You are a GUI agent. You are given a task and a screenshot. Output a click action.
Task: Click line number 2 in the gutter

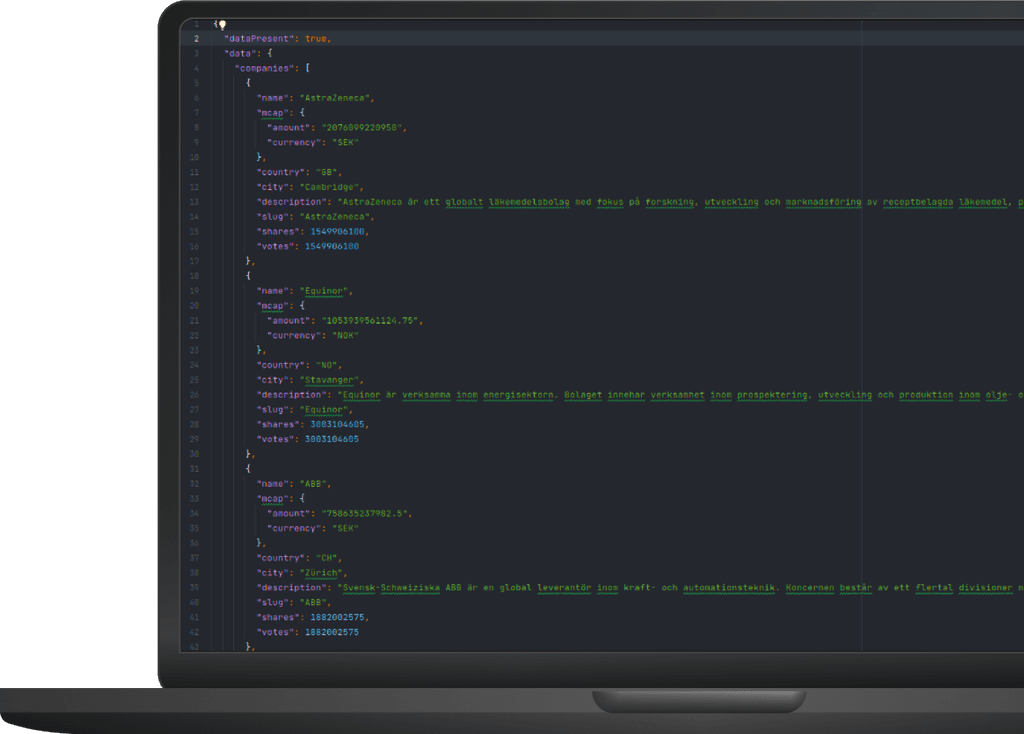coord(196,39)
